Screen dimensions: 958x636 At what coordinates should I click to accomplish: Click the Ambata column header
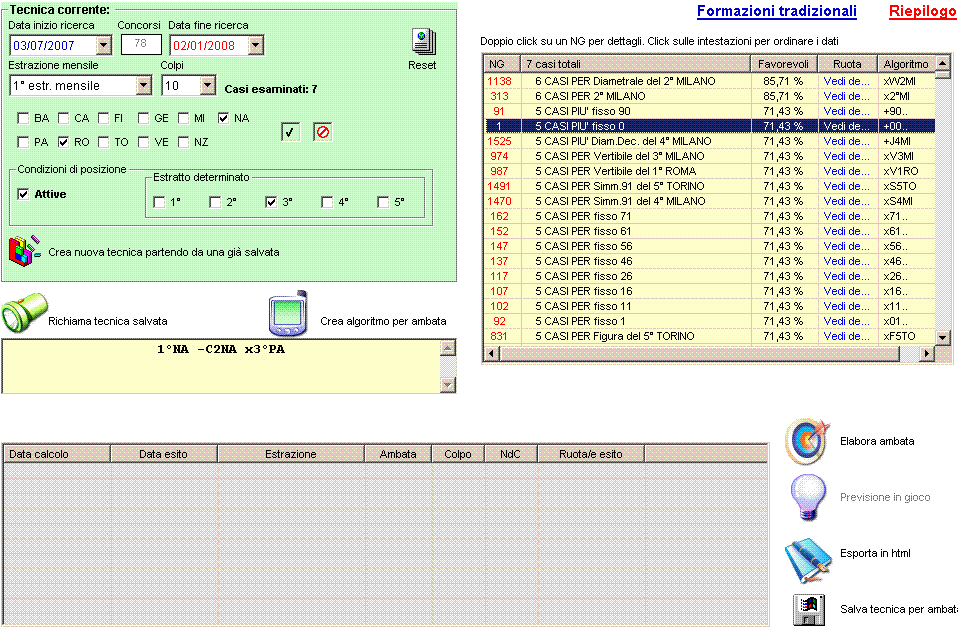pos(398,454)
